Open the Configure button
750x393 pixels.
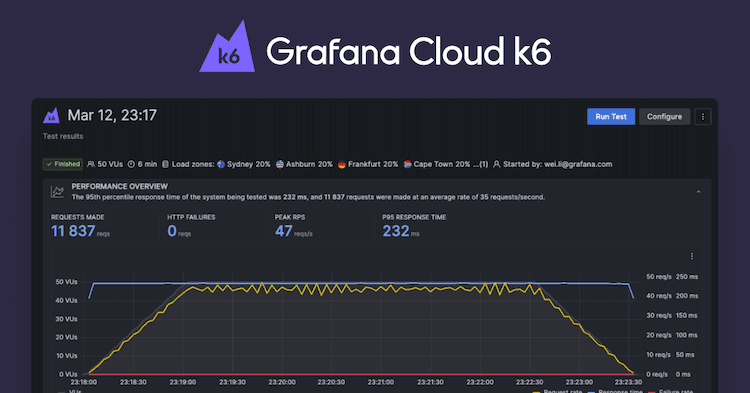coord(664,117)
